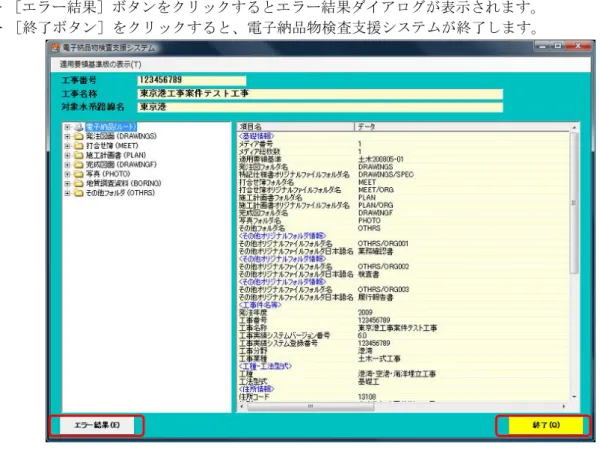Click the data list scroll-up arrow

point(574,127)
